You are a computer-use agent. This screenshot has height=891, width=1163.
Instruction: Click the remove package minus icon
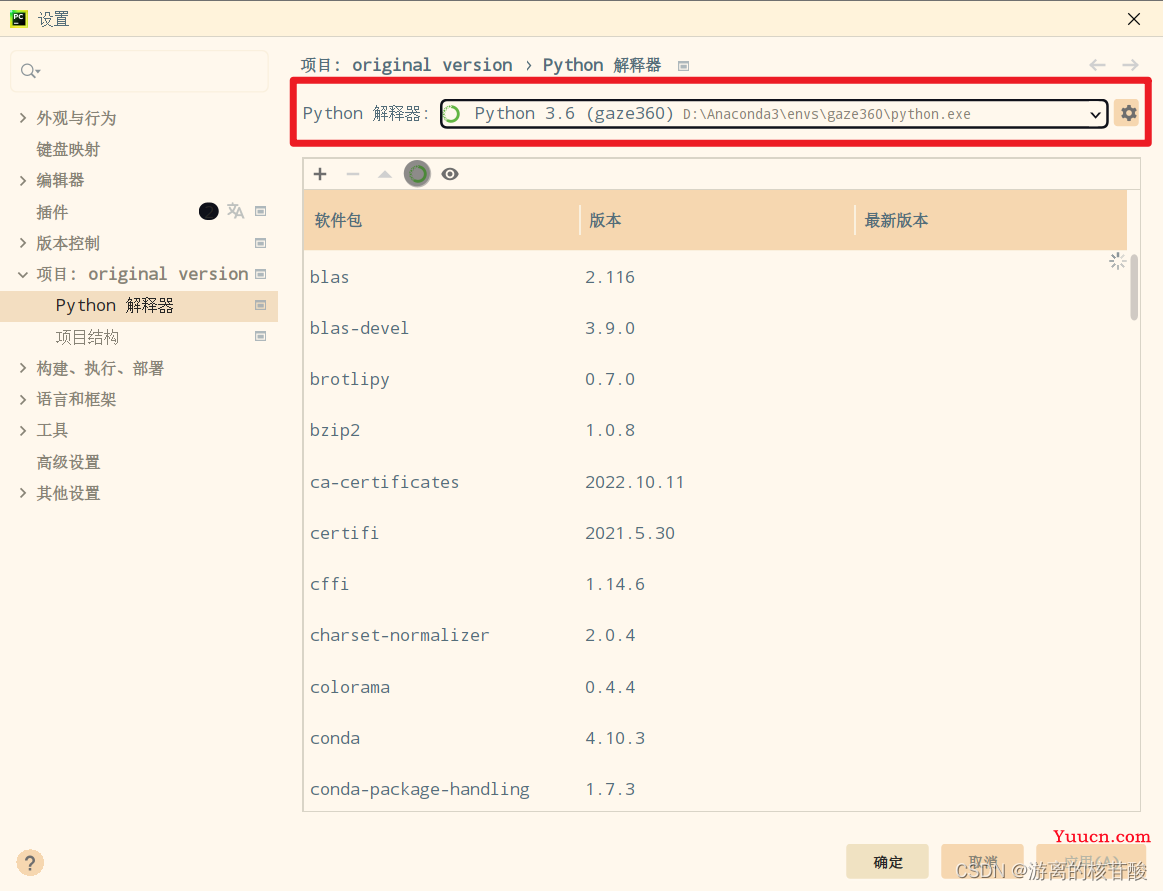pos(352,174)
